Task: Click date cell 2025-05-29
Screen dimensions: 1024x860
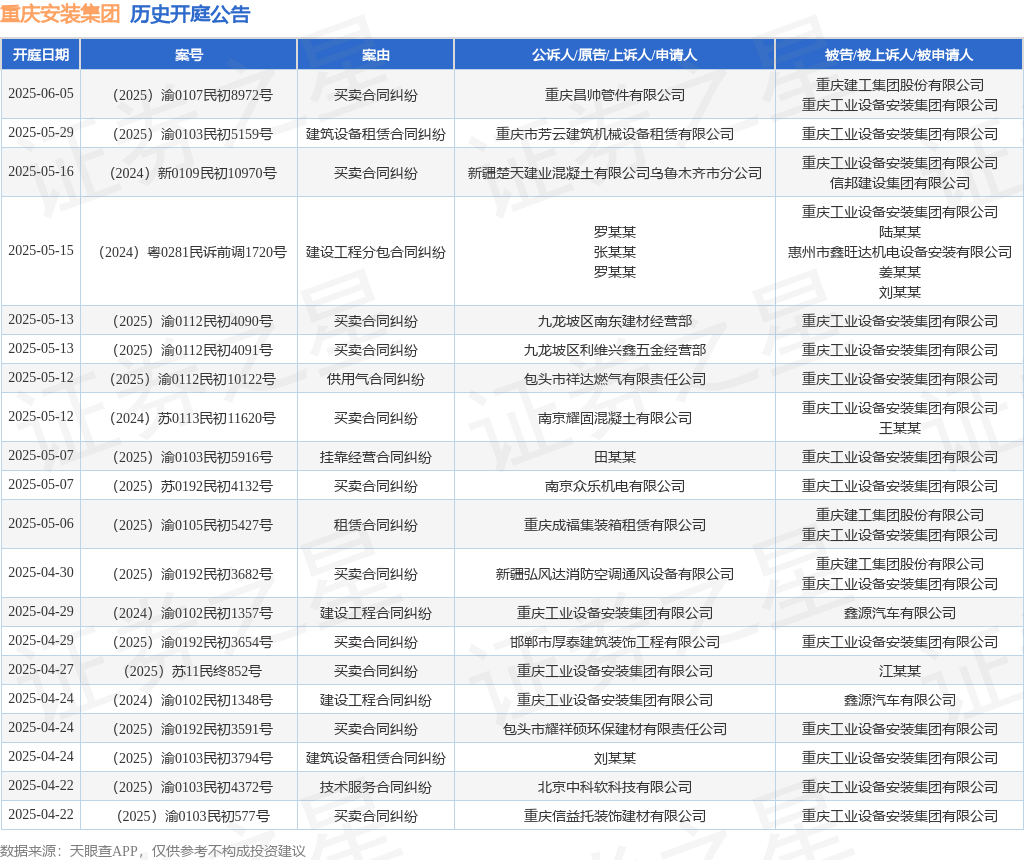Action: (x=40, y=133)
